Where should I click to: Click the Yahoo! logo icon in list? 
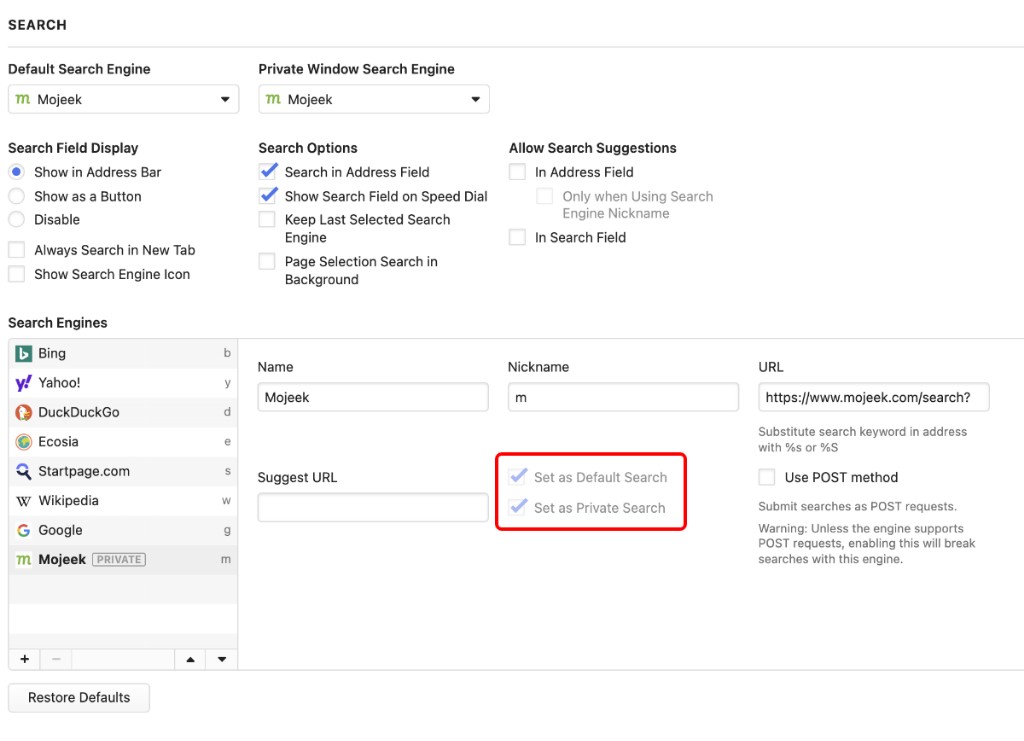coord(24,383)
